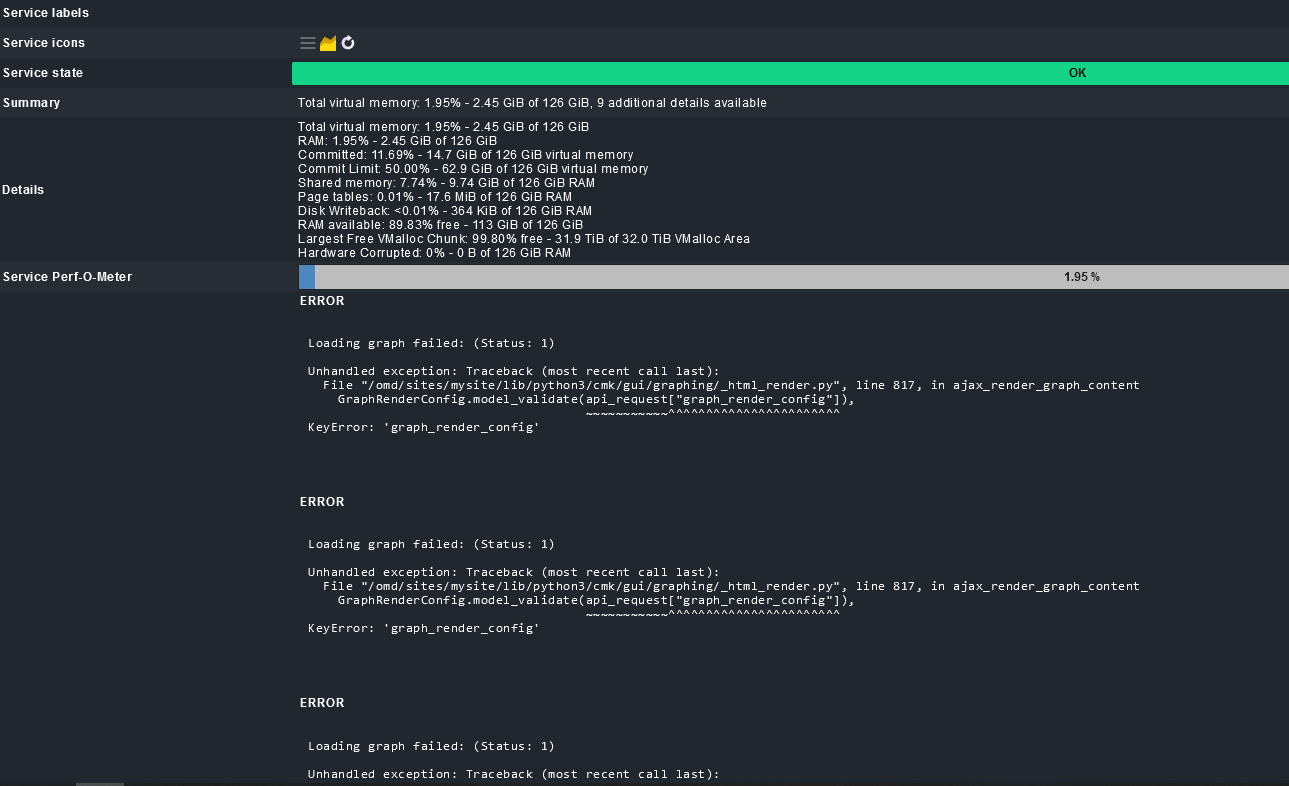Click the Perf-O-Meter blue filled segment
The width and height of the screenshot is (1289, 786).
tap(306, 277)
